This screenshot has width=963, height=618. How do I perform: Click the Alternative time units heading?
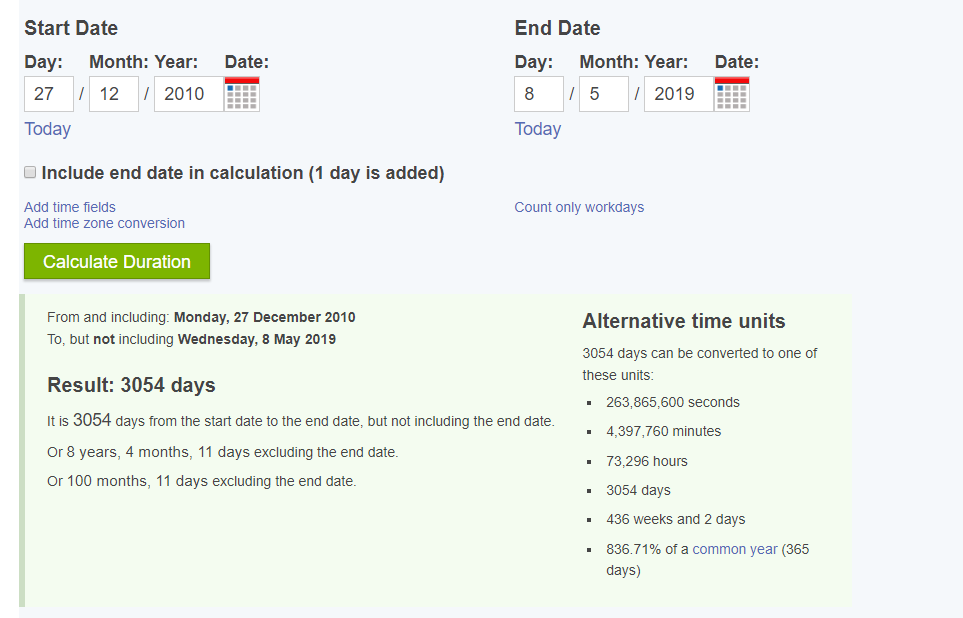(684, 321)
